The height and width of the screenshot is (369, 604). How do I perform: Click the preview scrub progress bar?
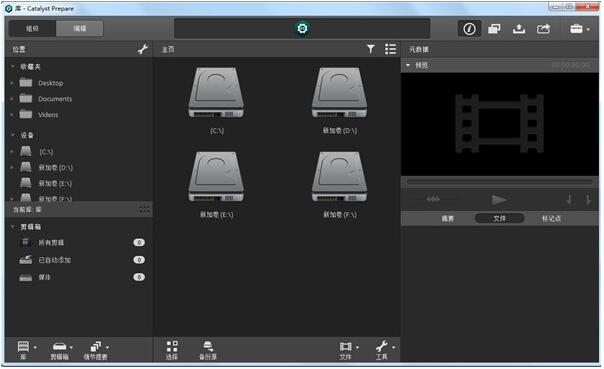tap(500, 181)
